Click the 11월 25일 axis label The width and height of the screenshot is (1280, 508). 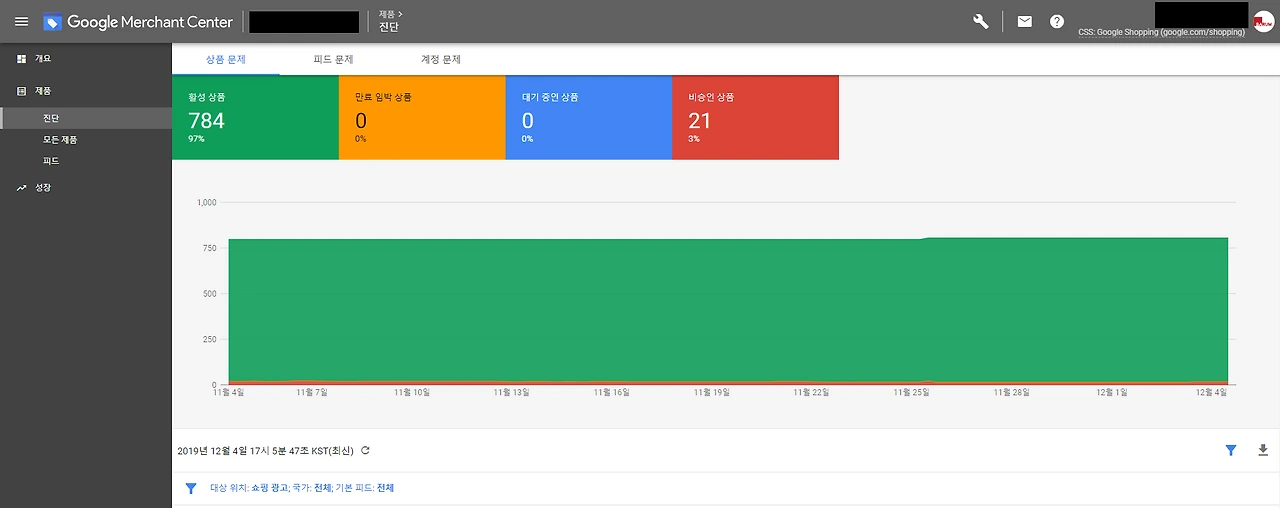click(912, 393)
